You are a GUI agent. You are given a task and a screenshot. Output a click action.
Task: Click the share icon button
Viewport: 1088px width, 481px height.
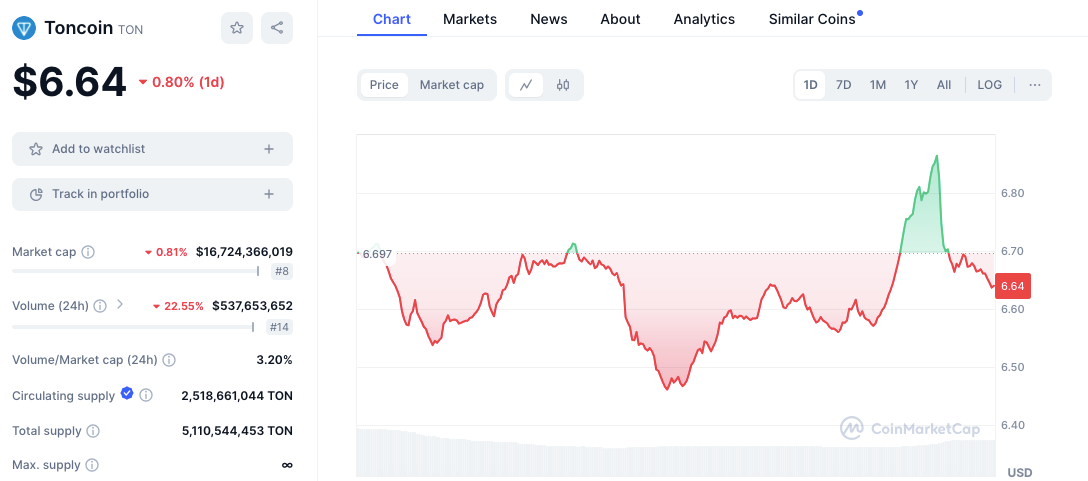tap(277, 28)
